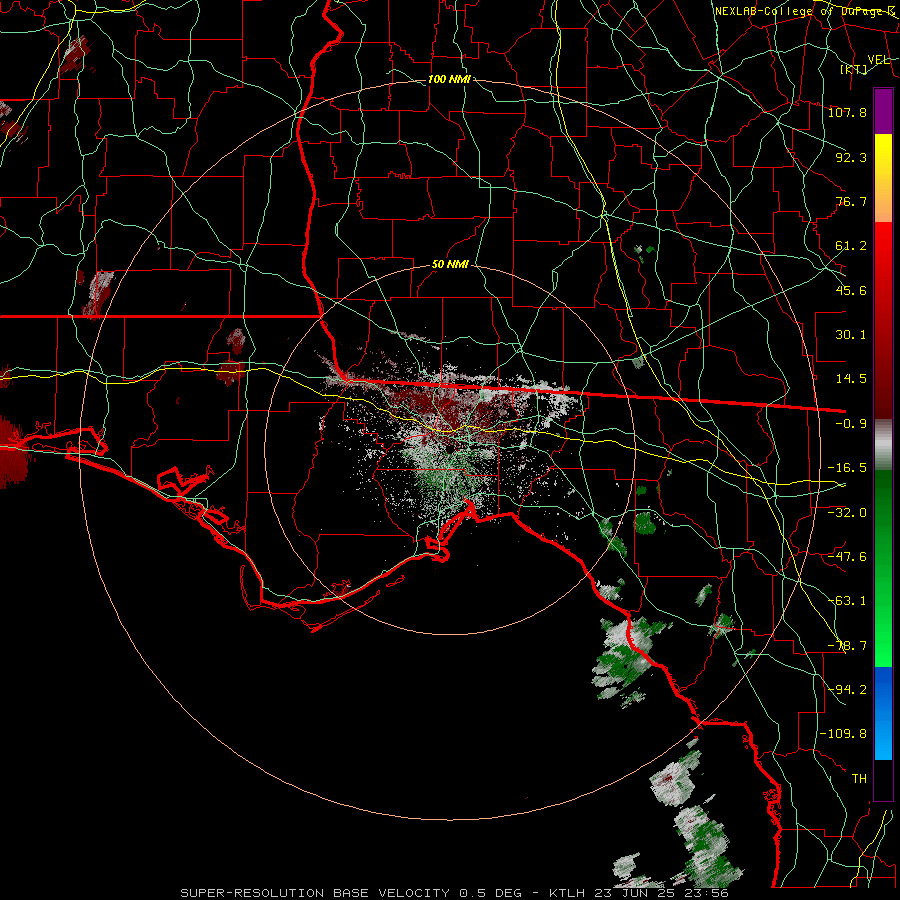
Task: Click the 45.6 velocity scale value
Action: click(x=851, y=290)
